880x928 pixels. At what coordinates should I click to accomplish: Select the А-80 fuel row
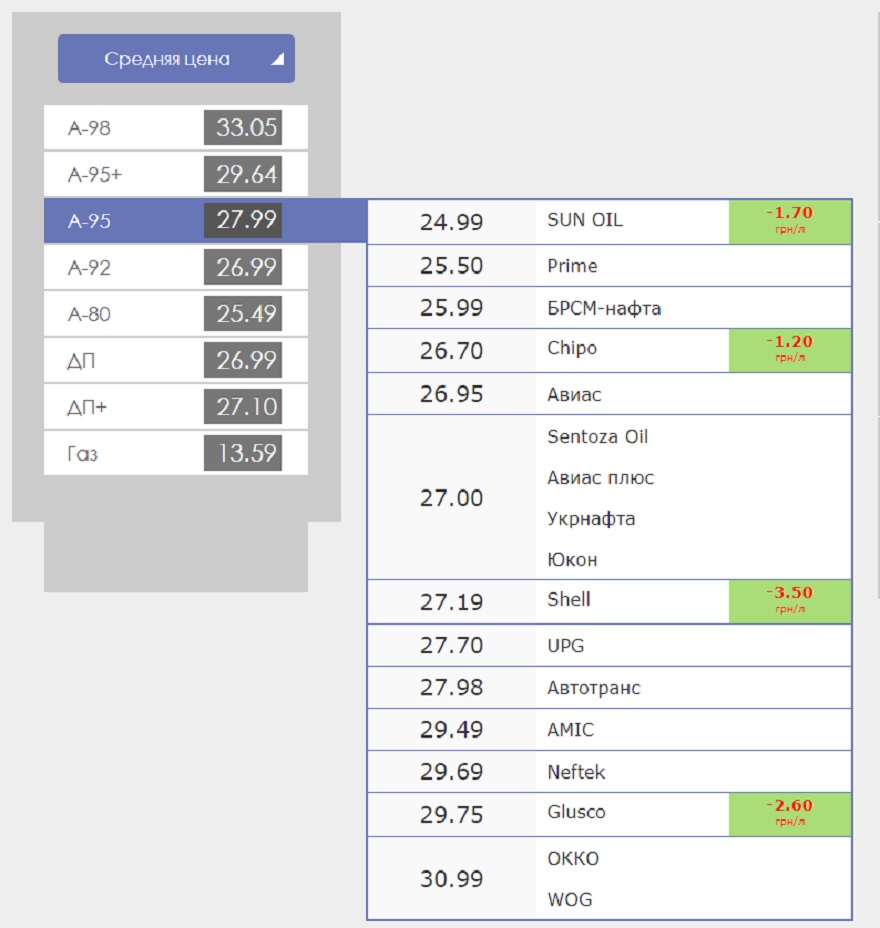tap(176, 314)
